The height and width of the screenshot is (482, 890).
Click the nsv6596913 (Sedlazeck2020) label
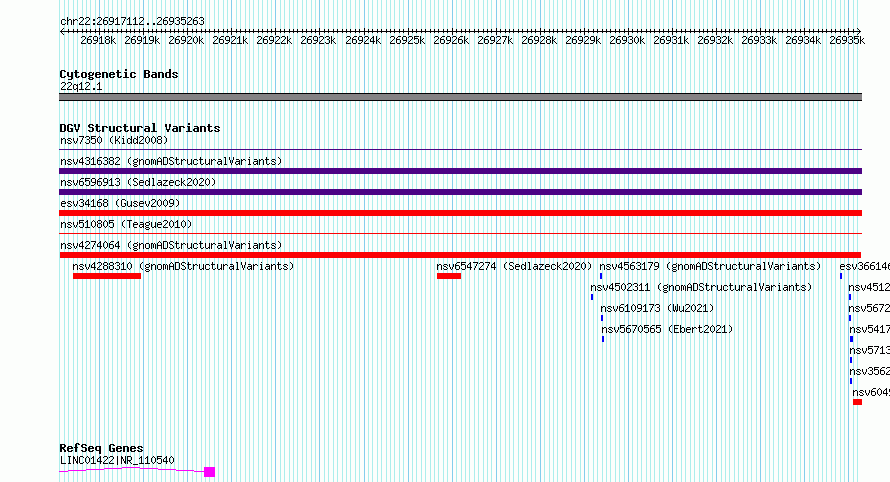click(x=138, y=182)
